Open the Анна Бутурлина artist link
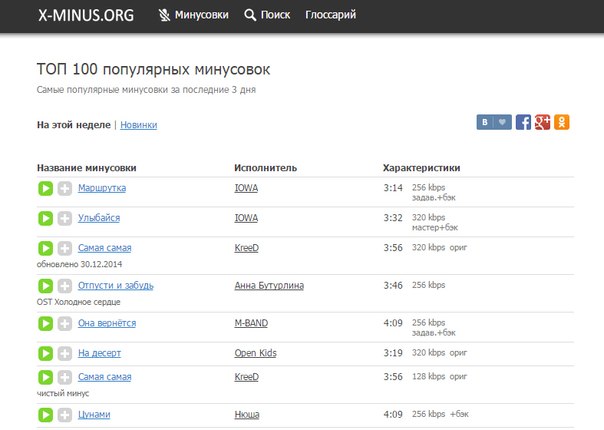The image size is (604, 430). point(269,286)
